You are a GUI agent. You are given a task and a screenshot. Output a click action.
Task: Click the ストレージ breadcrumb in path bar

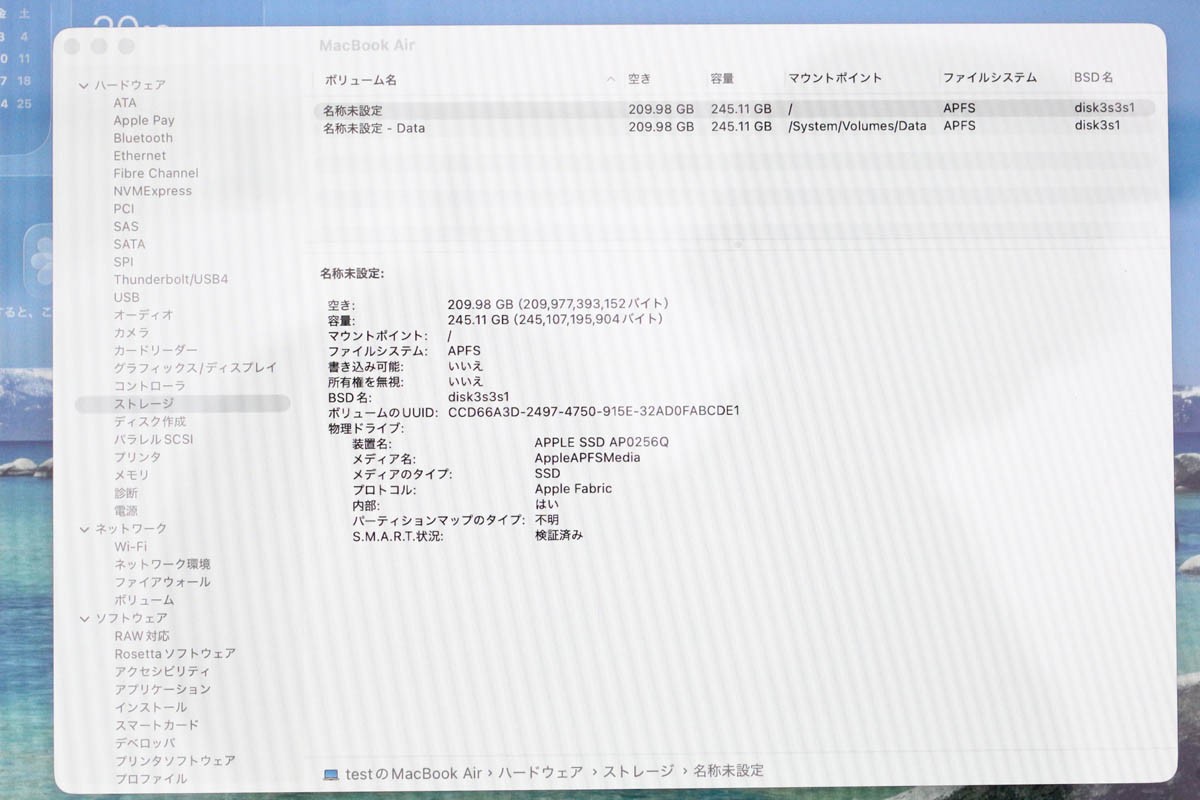[x=636, y=772]
